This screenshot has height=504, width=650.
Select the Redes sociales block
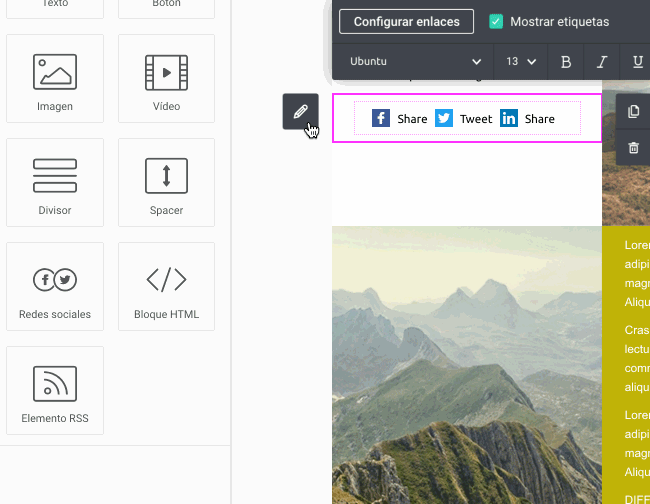(x=55, y=287)
